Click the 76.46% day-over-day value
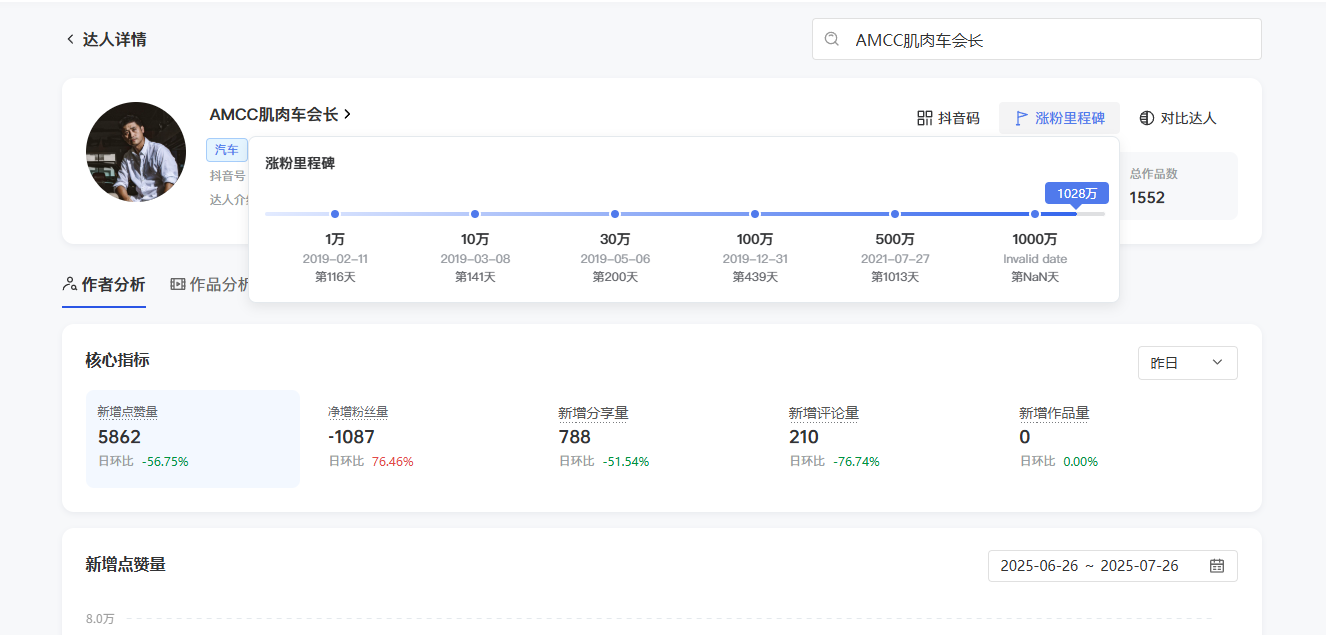 392,462
